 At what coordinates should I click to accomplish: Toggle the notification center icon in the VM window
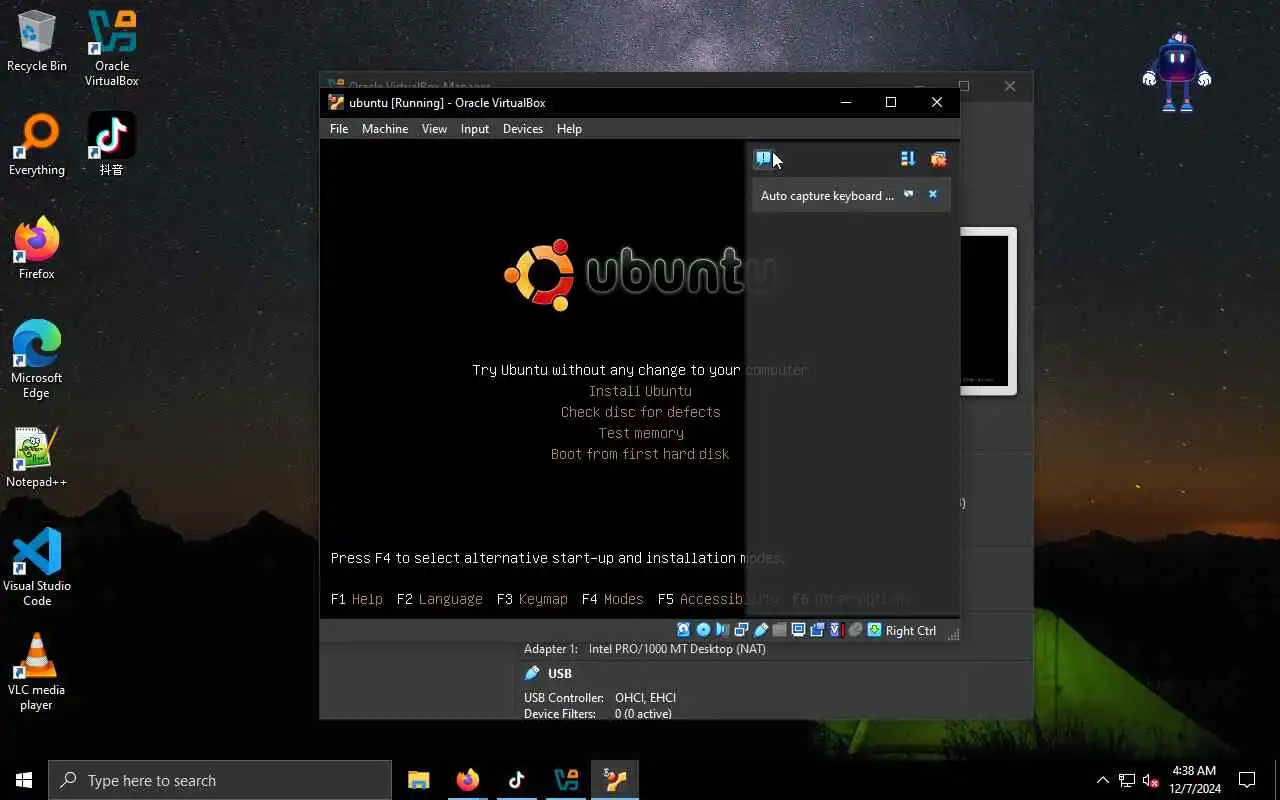click(764, 158)
